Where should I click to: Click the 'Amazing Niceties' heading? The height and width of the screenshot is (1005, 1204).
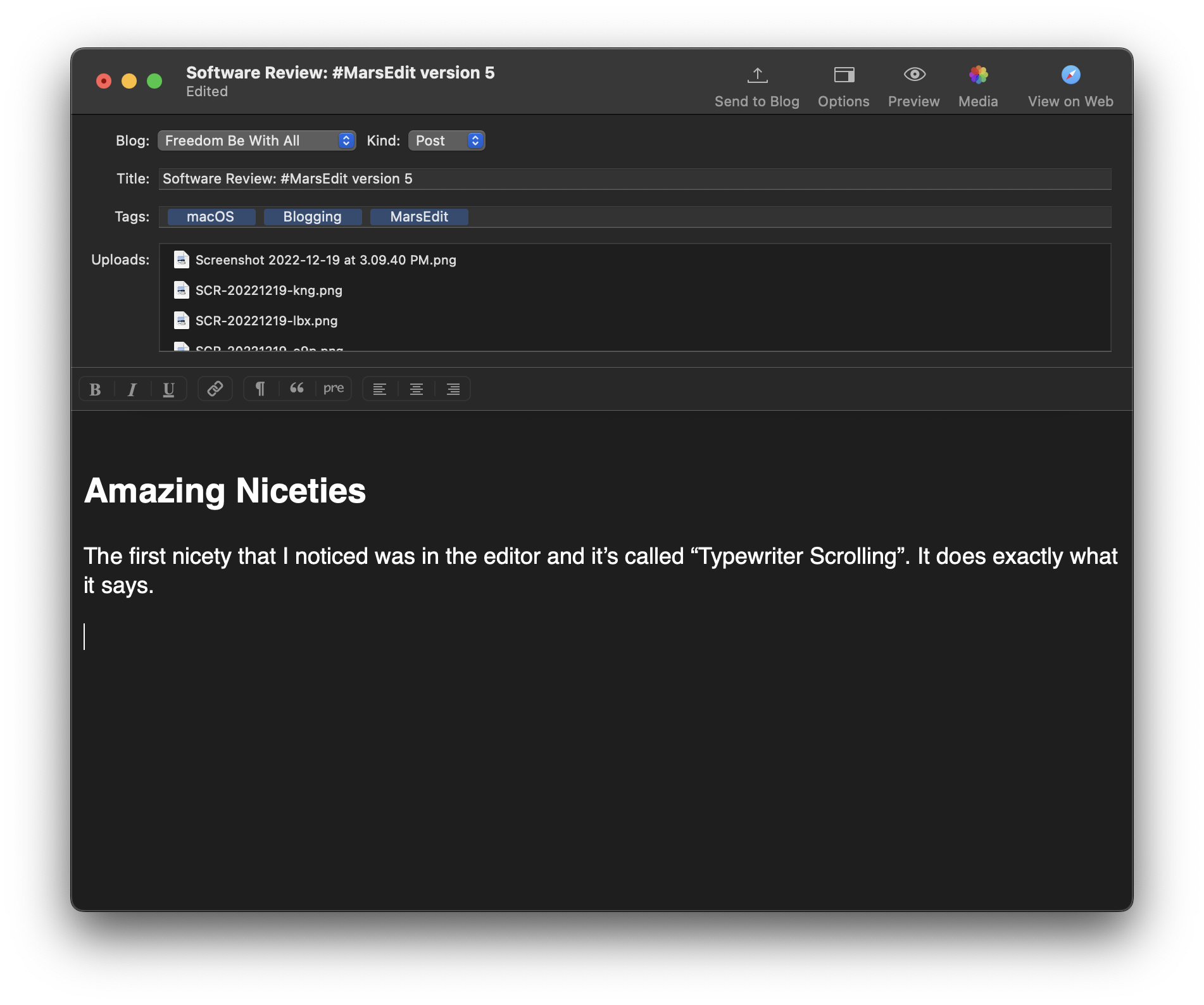click(225, 490)
